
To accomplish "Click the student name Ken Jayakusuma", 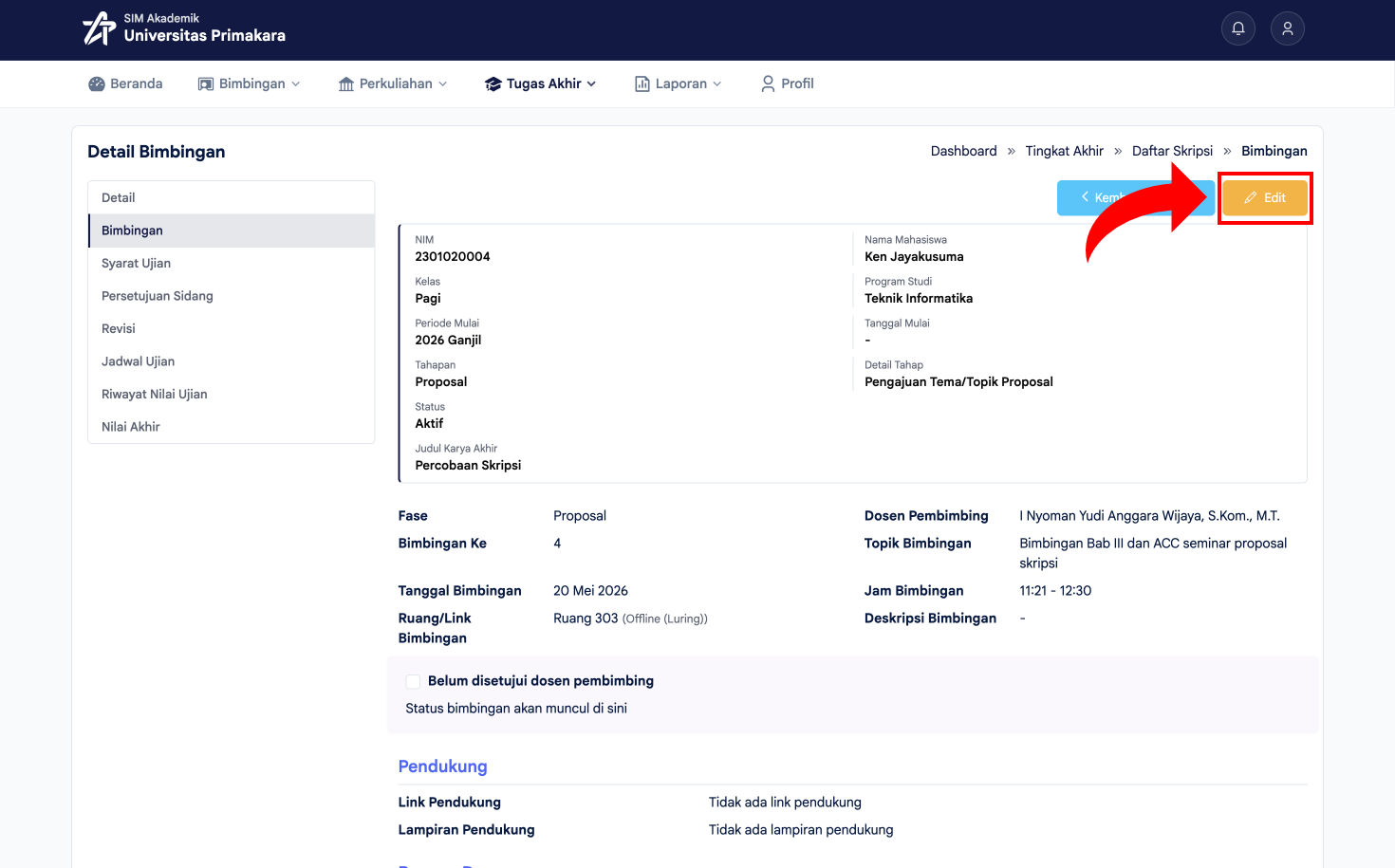I will tap(914, 256).
